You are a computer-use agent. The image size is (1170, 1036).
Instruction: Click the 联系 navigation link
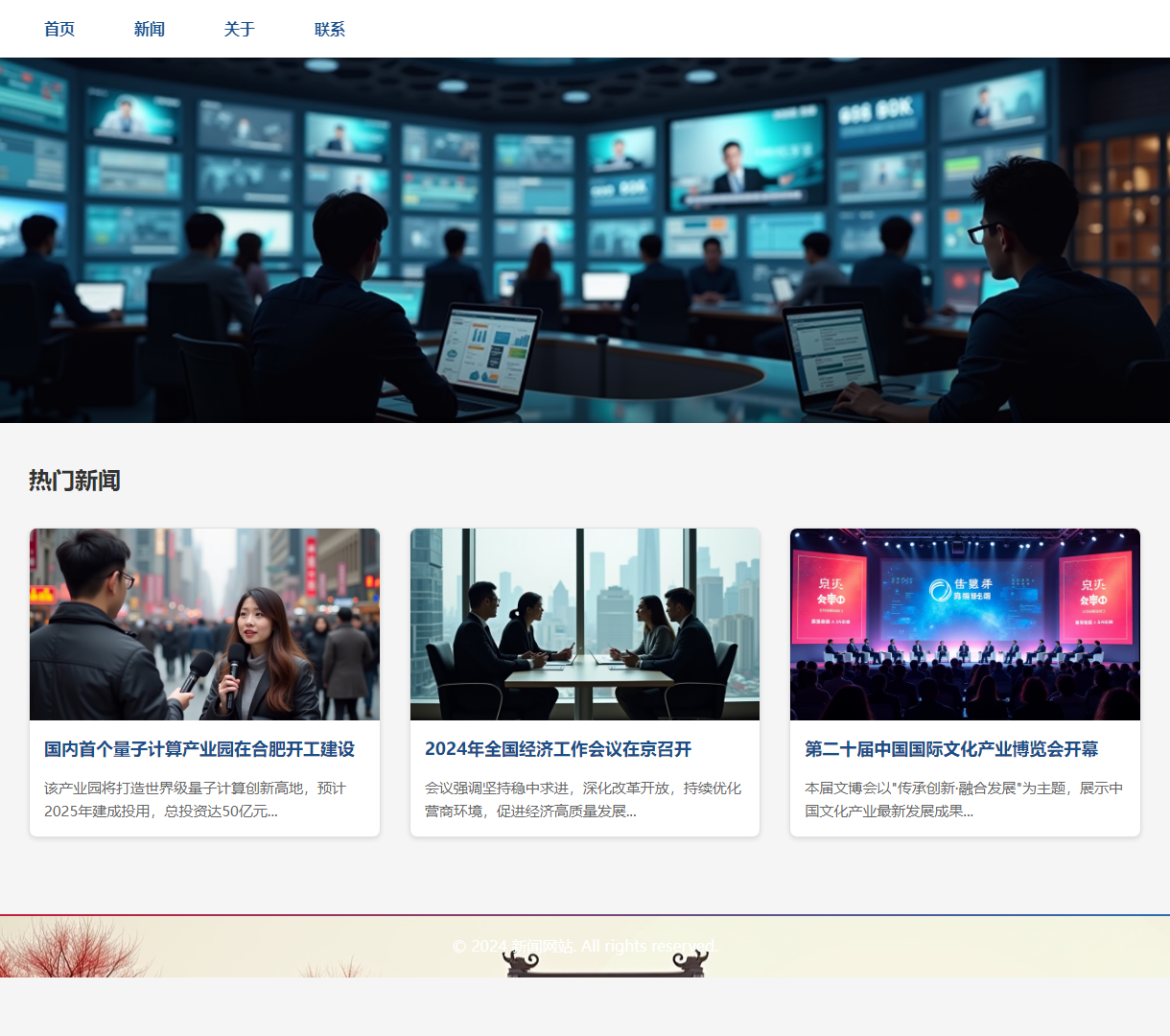click(x=330, y=29)
